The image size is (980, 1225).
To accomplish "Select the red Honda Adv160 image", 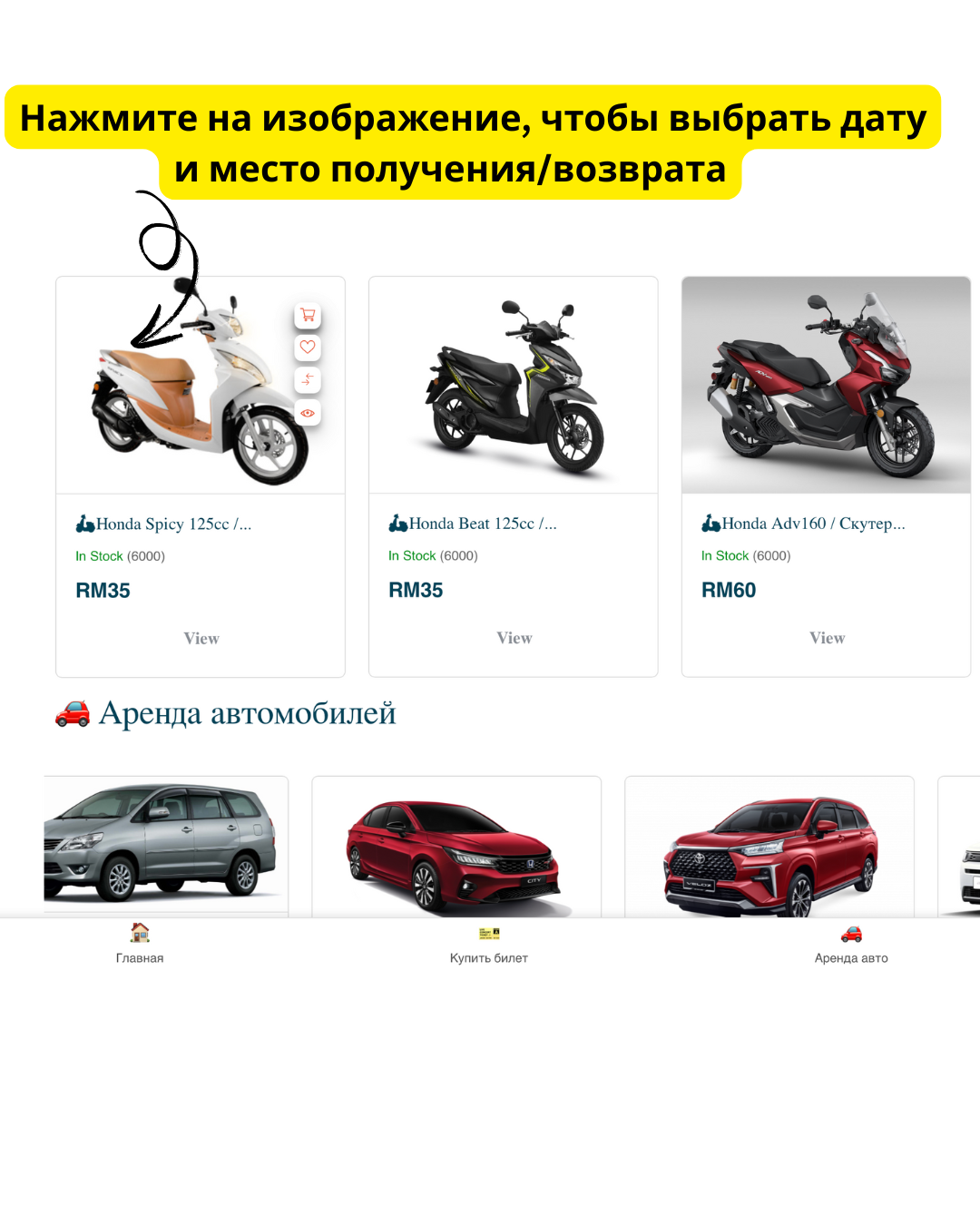I will (x=827, y=386).
